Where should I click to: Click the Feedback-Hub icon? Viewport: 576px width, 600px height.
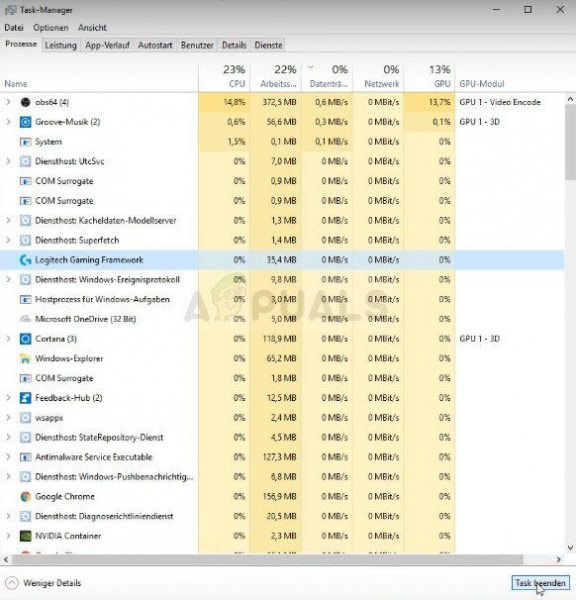[25, 398]
